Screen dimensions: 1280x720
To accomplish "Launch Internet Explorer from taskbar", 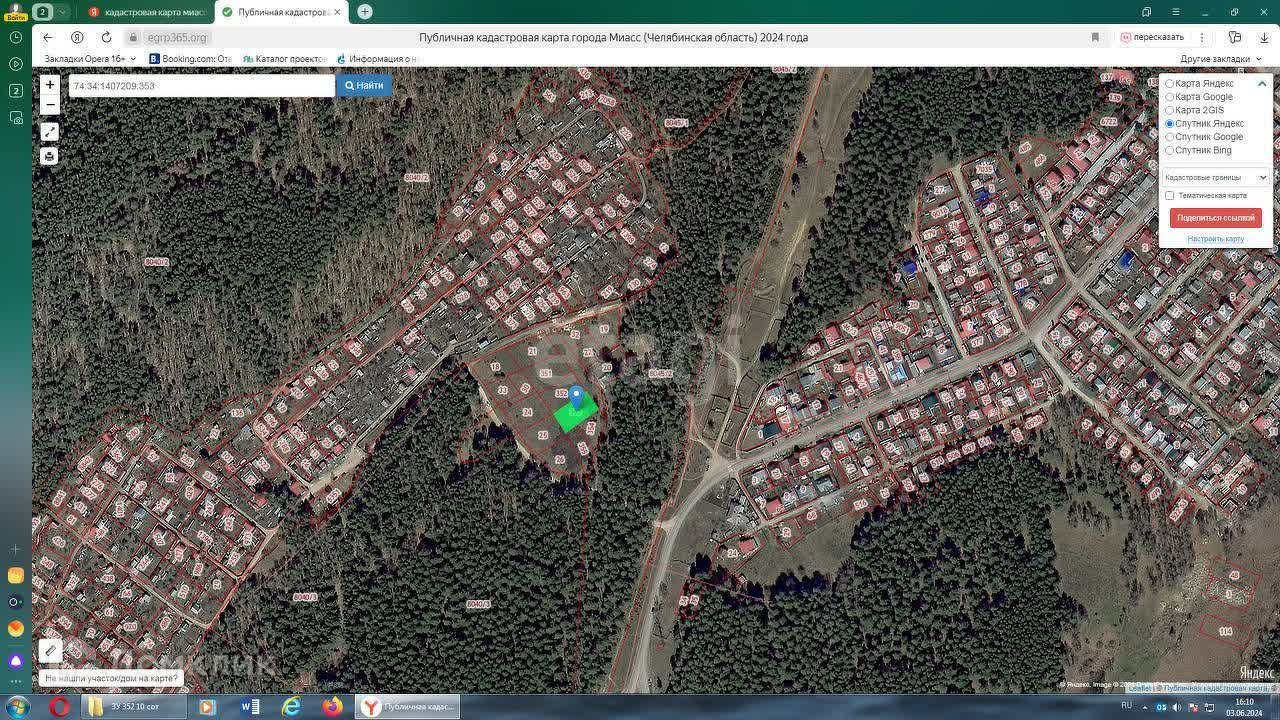I will click(x=291, y=707).
